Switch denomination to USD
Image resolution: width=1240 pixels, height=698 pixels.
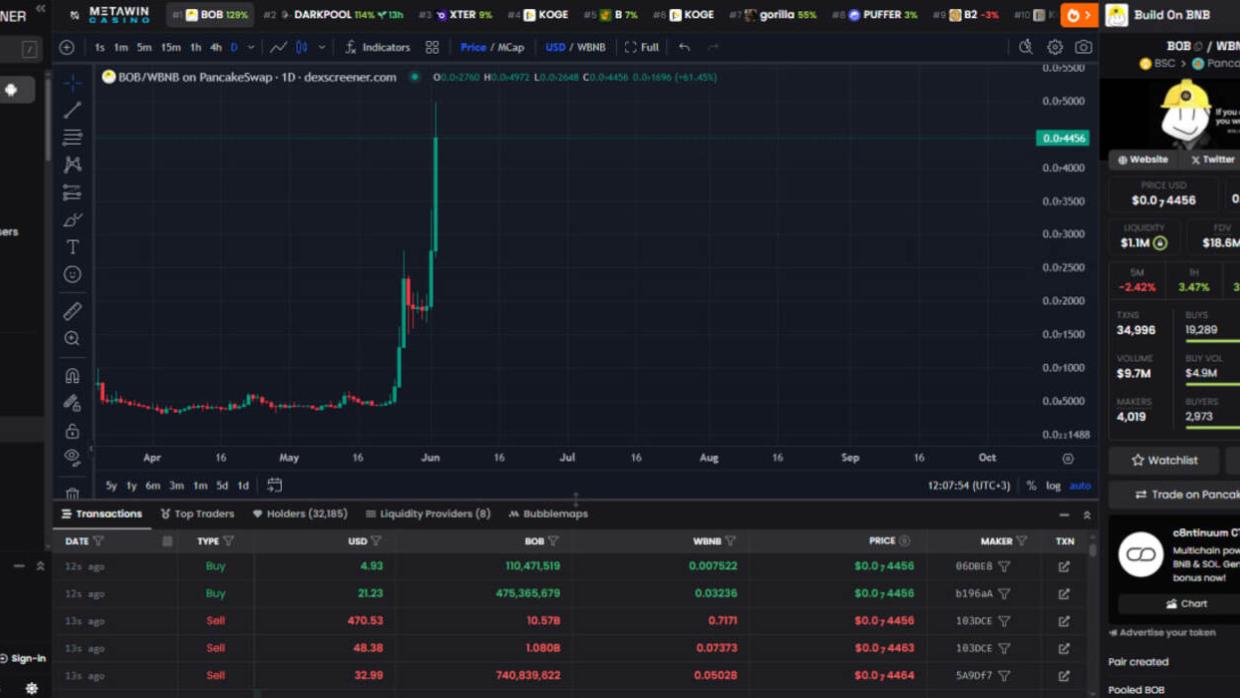555,47
